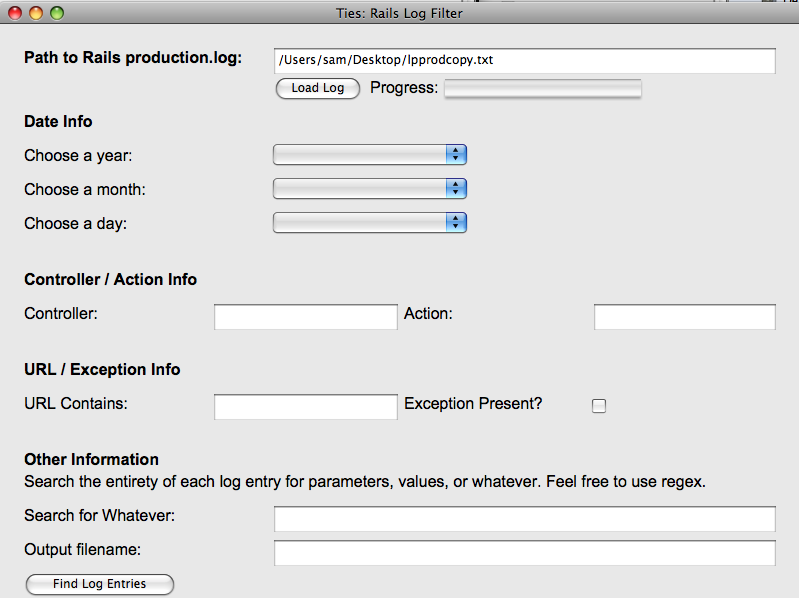Click the Load Log button
799x598 pixels.
tap(317, 88)
